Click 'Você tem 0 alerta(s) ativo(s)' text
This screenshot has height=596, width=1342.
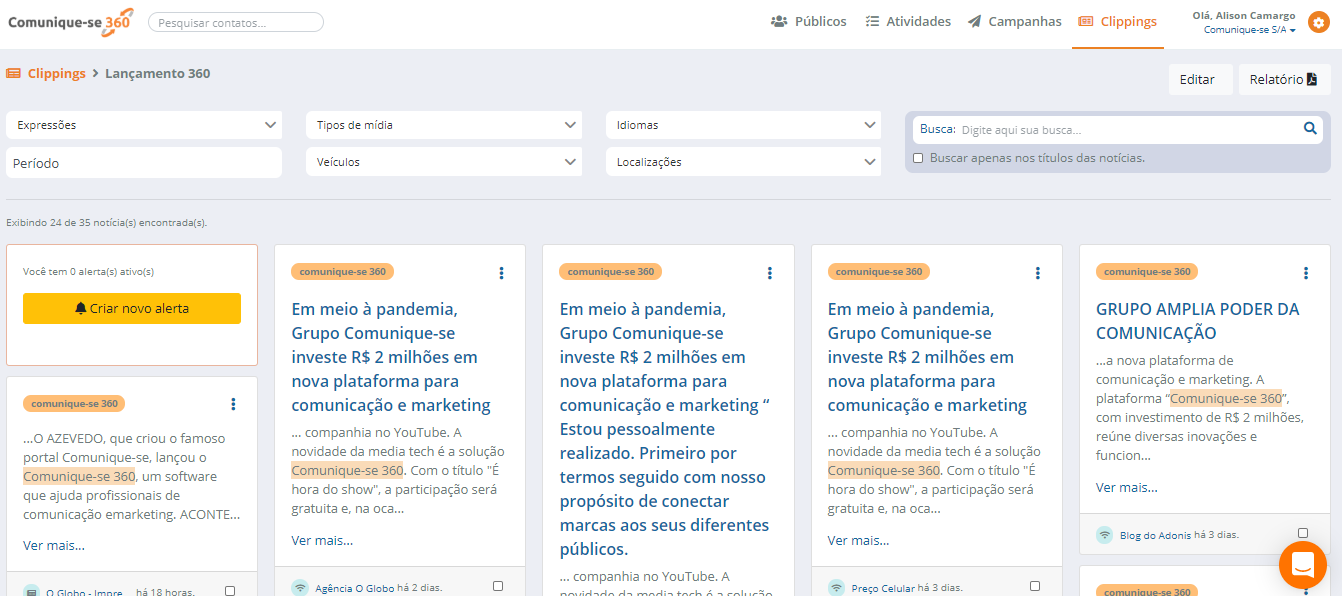tap(88, 271)
